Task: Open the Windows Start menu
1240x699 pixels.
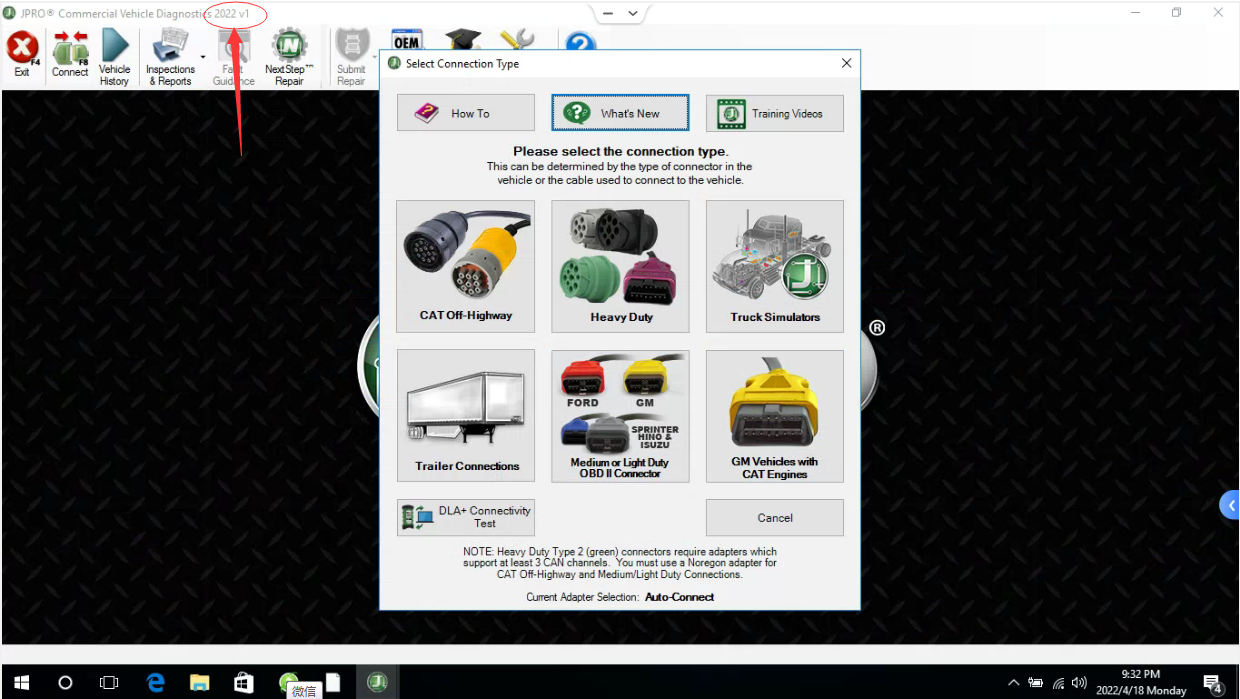Action: (x=22, y=683)
